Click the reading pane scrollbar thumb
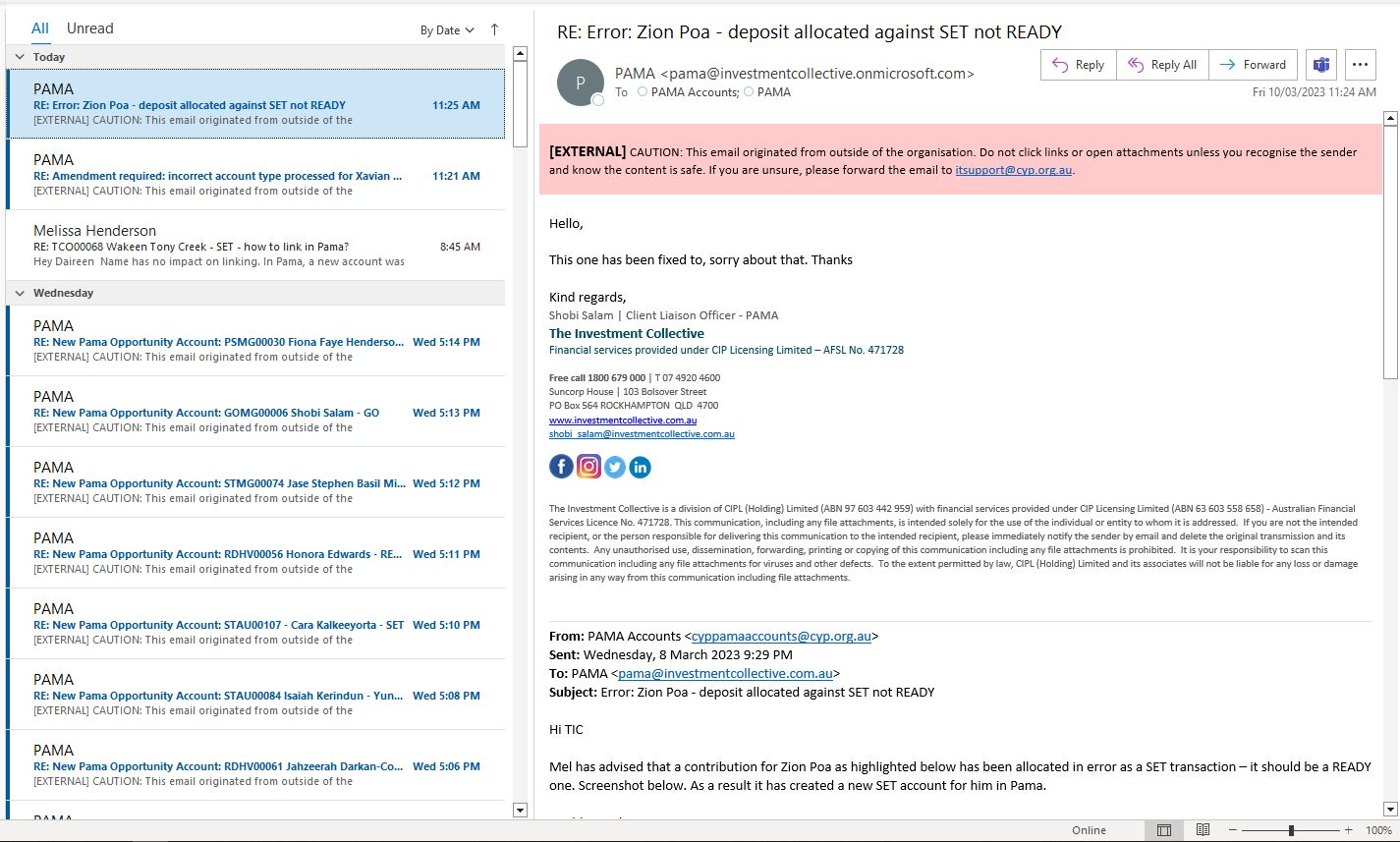The width and height of the screenshot is (1400, 842). click(x=1390, y=253)
